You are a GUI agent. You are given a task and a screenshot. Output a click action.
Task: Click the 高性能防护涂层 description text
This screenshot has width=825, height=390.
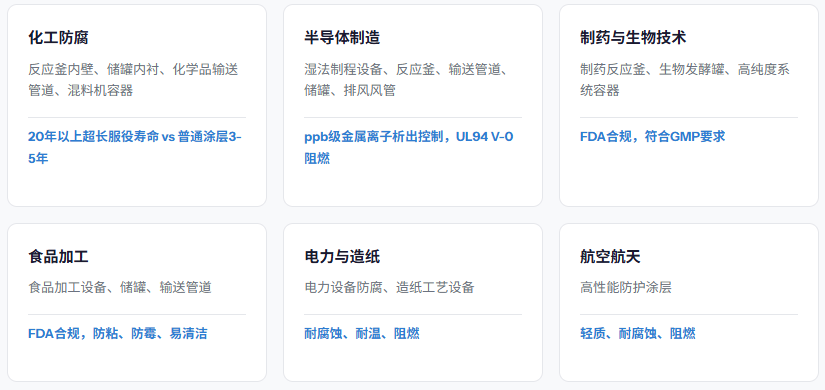(x=626, y=287)
